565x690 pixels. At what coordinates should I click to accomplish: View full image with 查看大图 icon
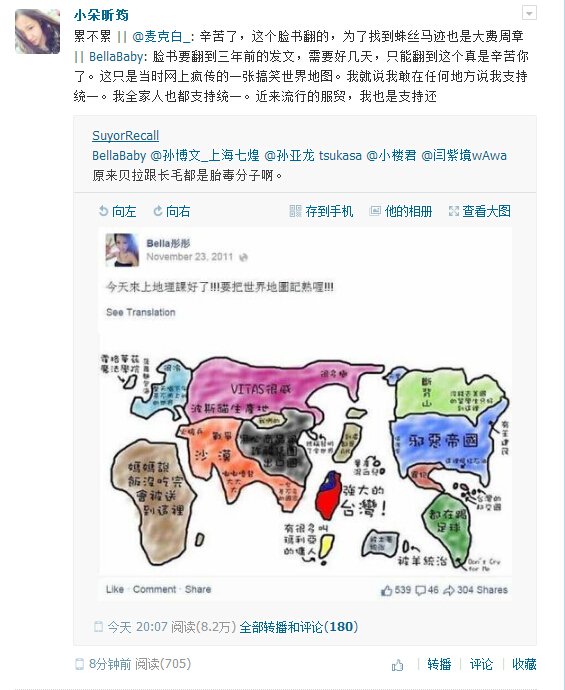pos(454,211)
